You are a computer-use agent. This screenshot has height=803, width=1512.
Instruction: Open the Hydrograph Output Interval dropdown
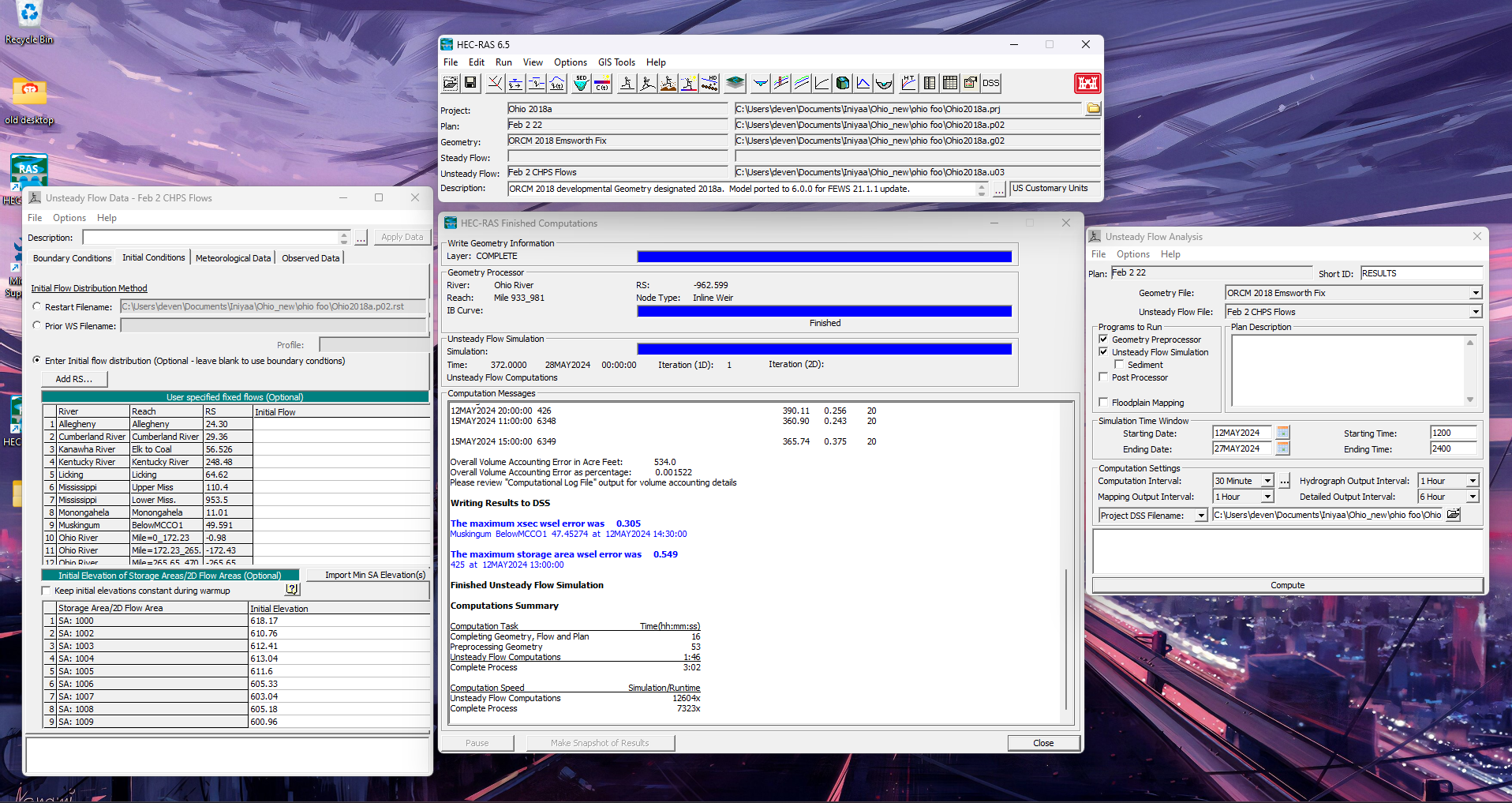(x=1473, y=481)
